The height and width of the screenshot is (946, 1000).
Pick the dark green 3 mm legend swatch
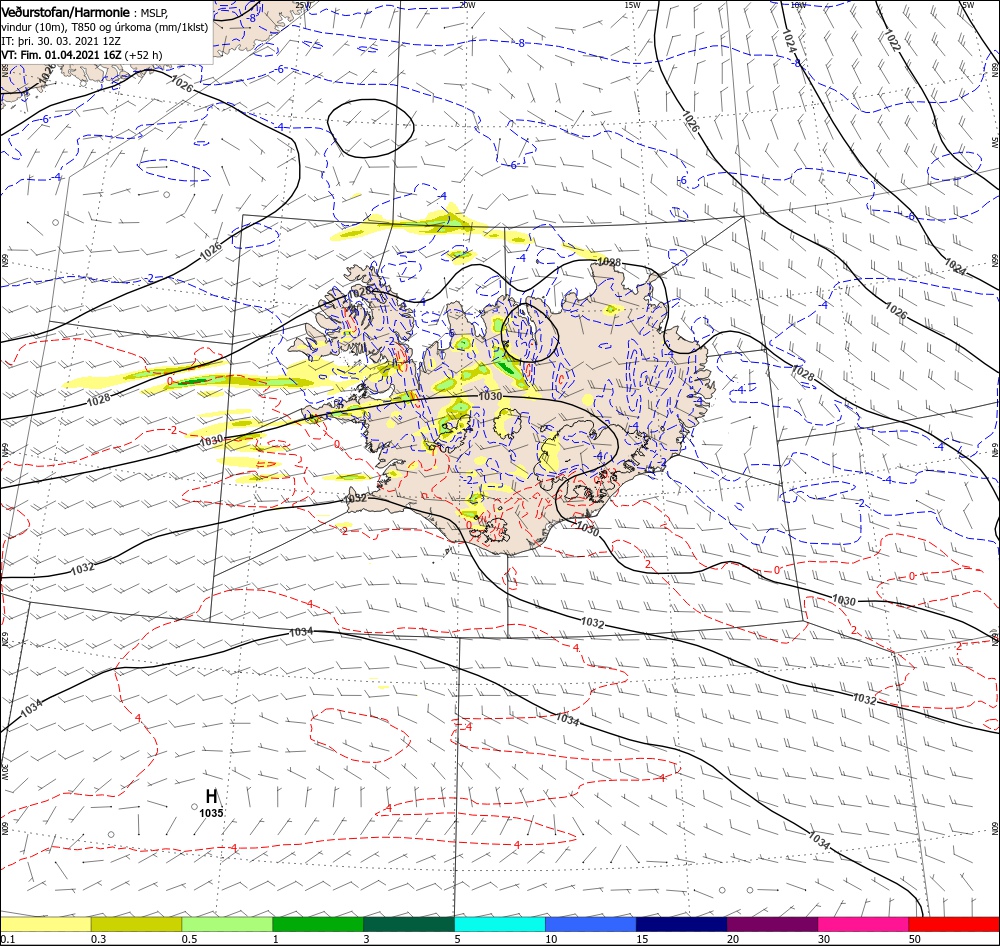409,924
